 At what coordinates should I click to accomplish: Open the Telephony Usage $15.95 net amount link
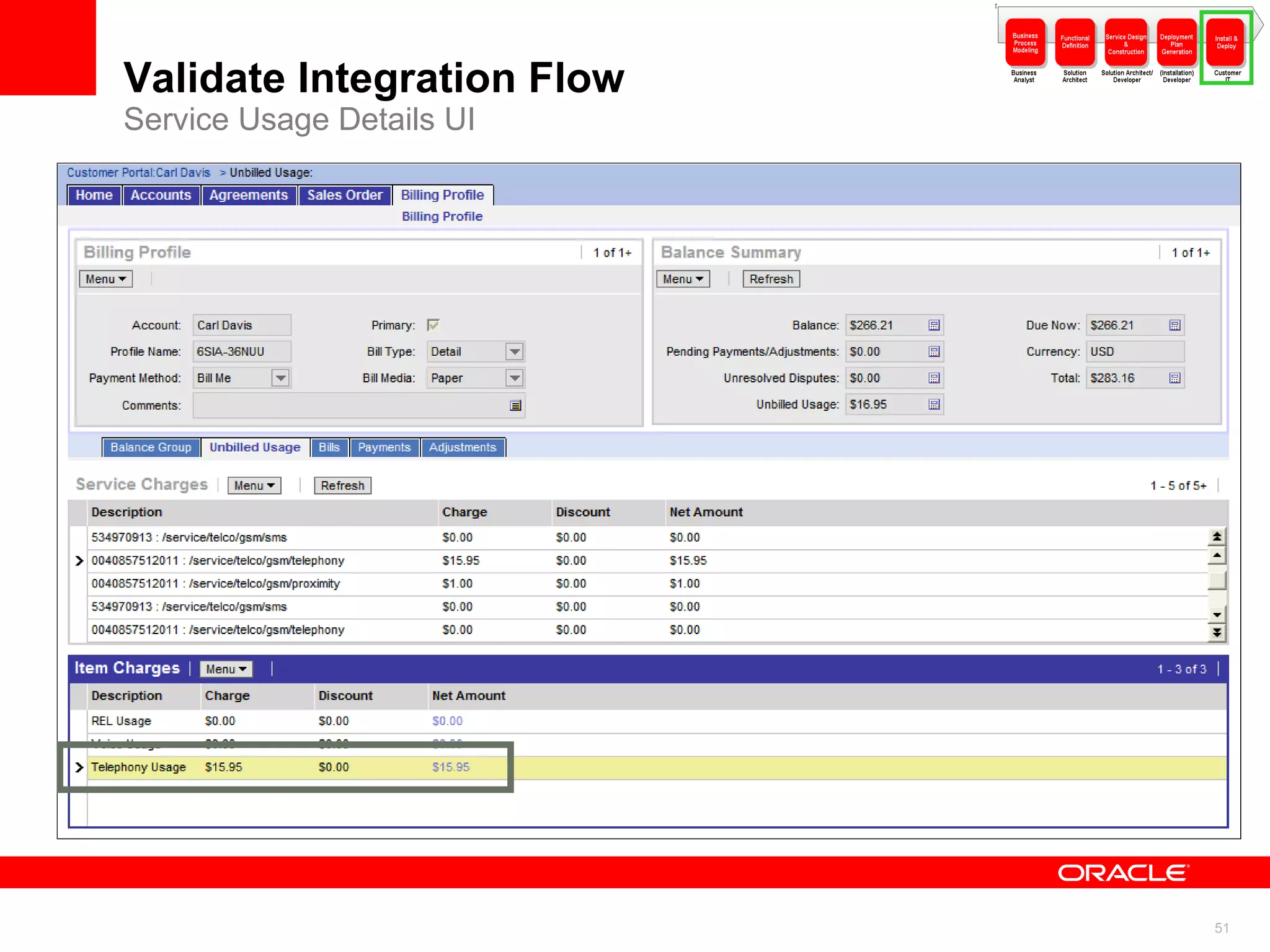(451, 767)
